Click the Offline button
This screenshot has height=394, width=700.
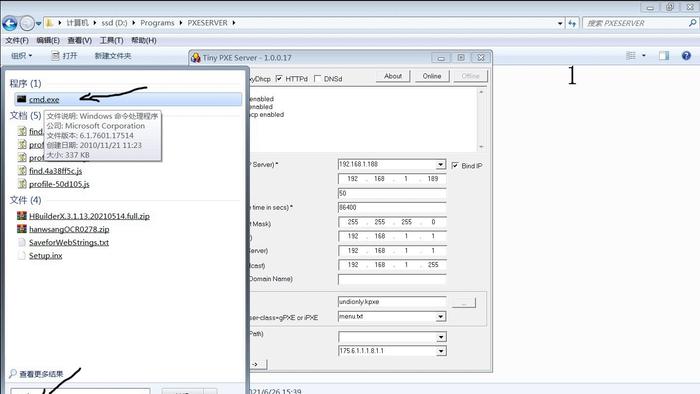tap(471, 76)
